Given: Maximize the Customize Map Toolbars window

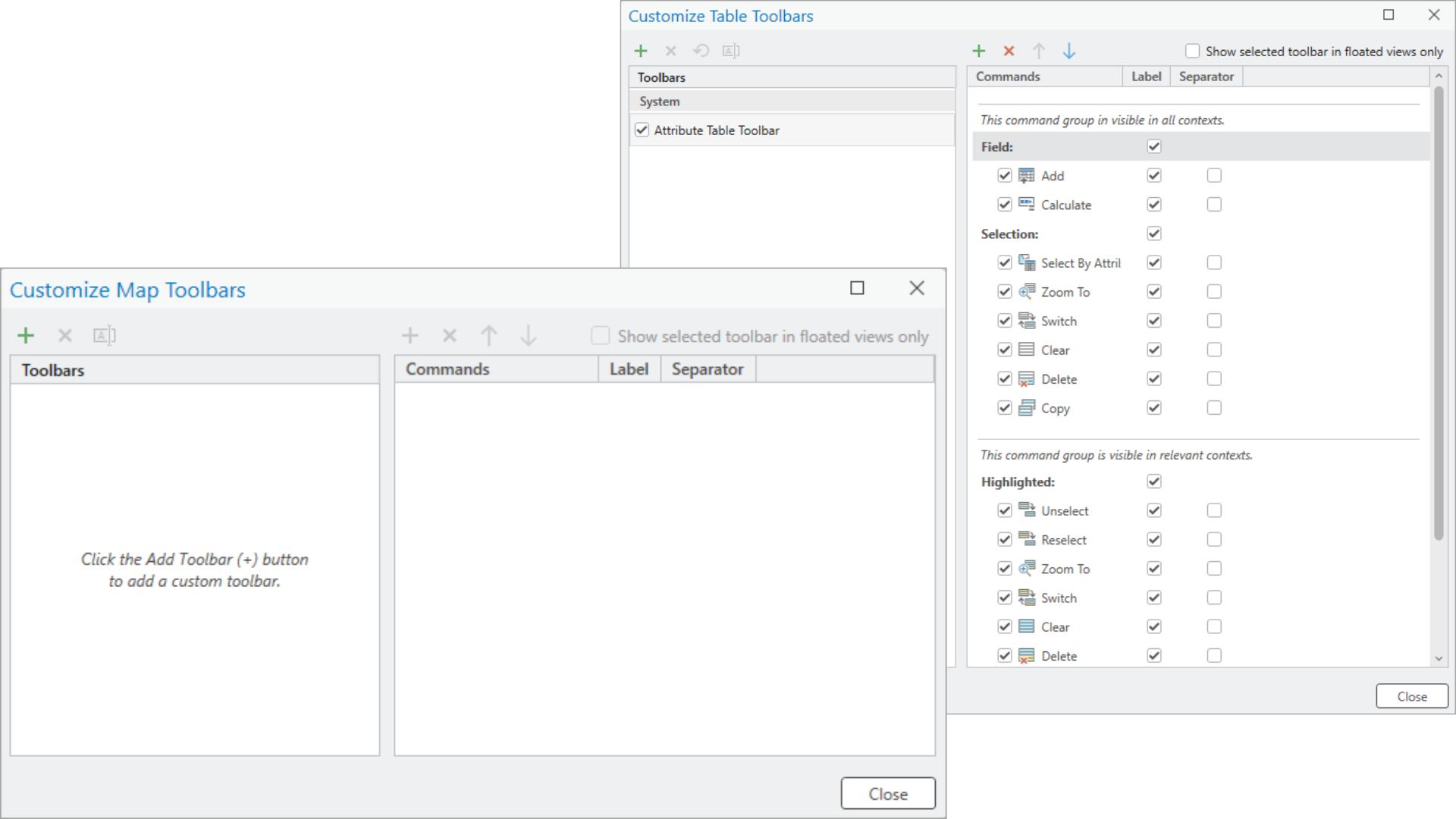Looking at the screenshot, I should [857, 287].
